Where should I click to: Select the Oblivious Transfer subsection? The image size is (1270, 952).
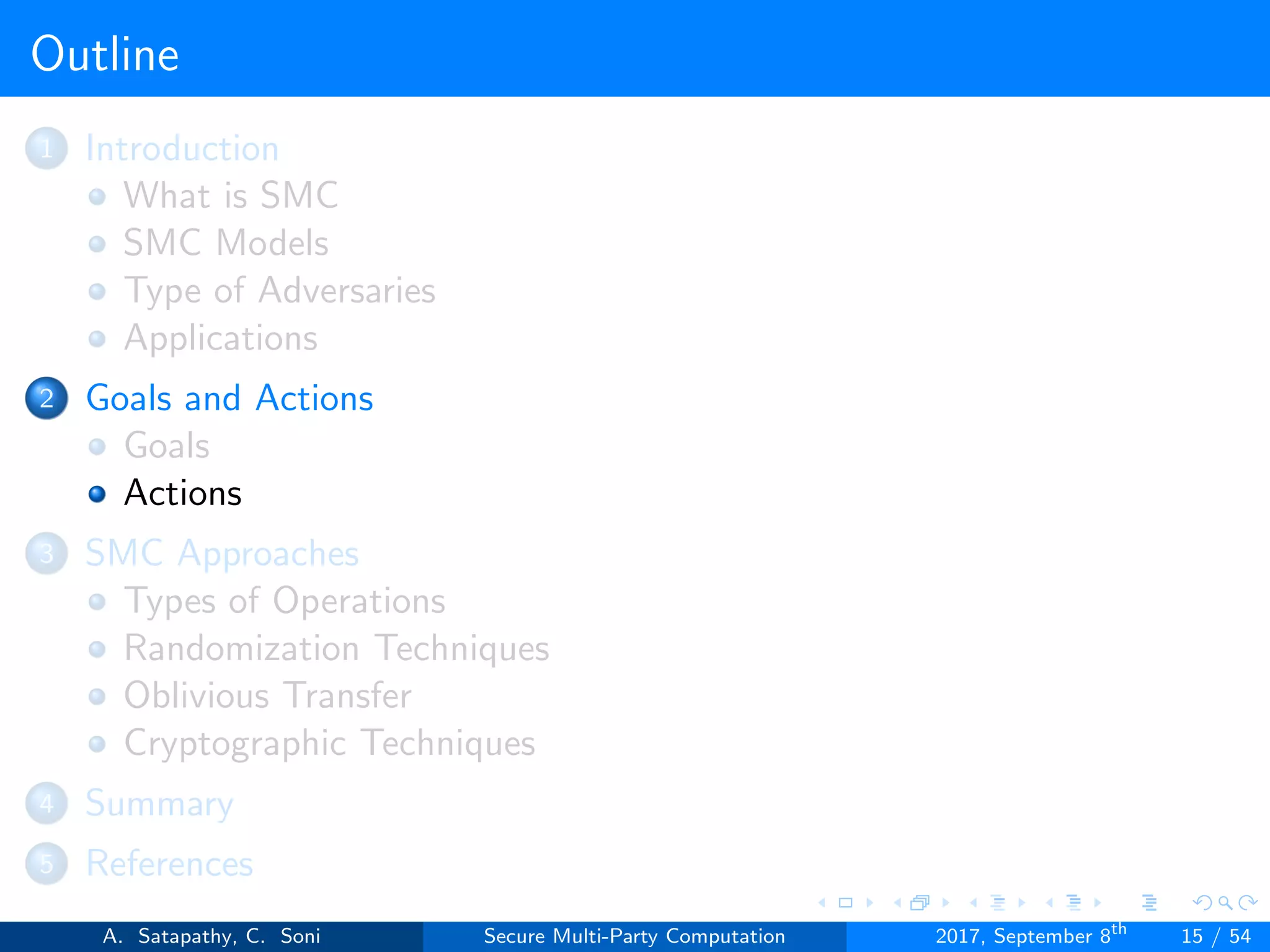coord(267,695)
